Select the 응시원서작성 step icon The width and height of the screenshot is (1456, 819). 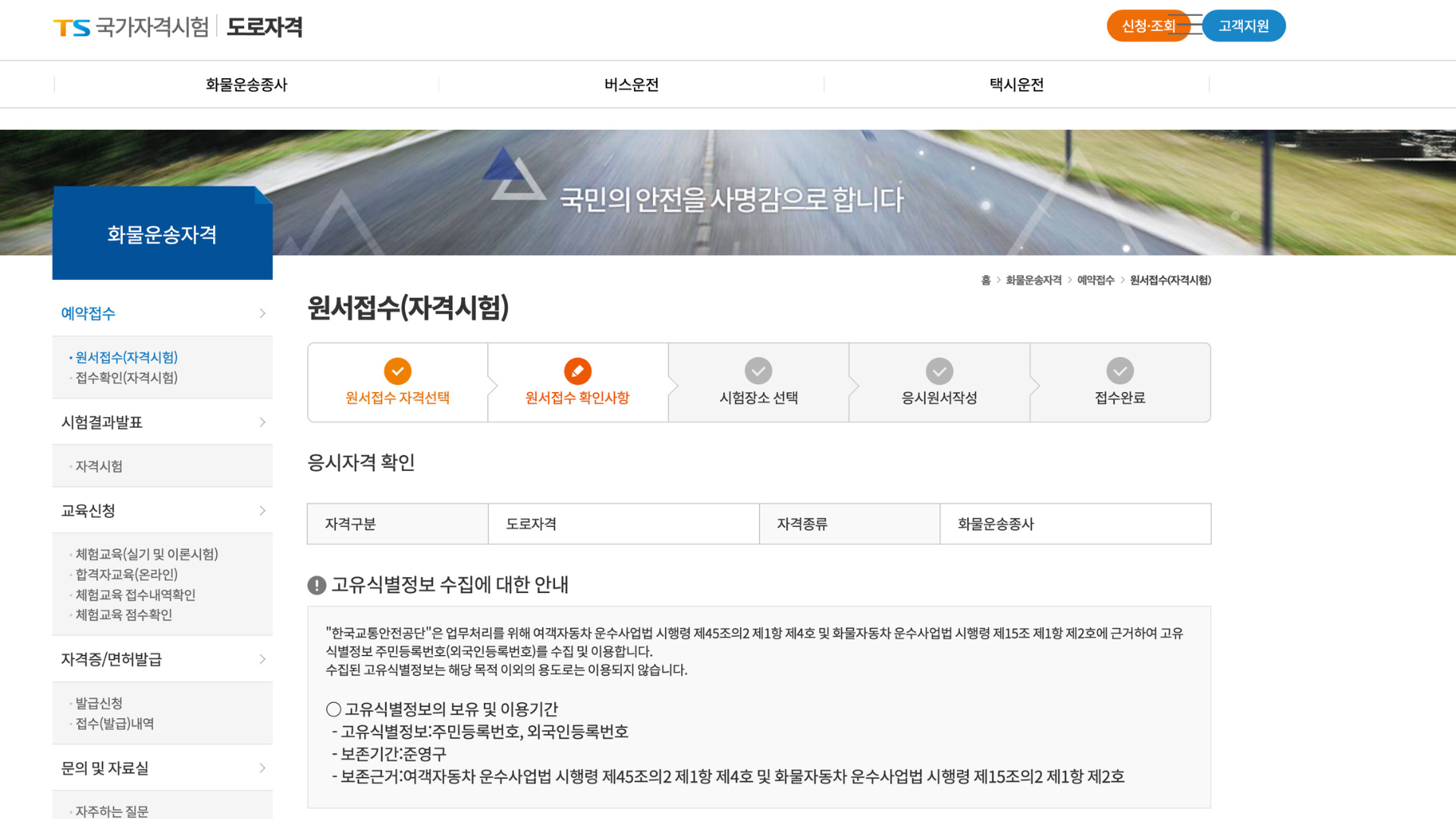point(939,372)
